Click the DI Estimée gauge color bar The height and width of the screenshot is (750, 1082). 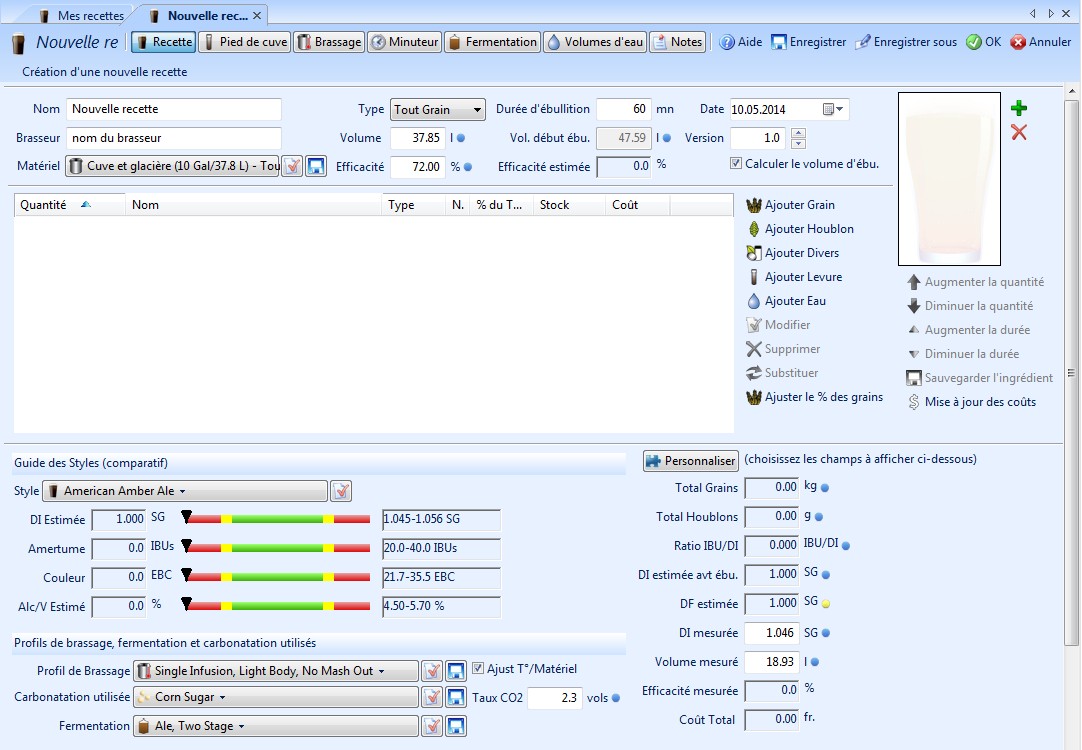(x=278, y=519)
